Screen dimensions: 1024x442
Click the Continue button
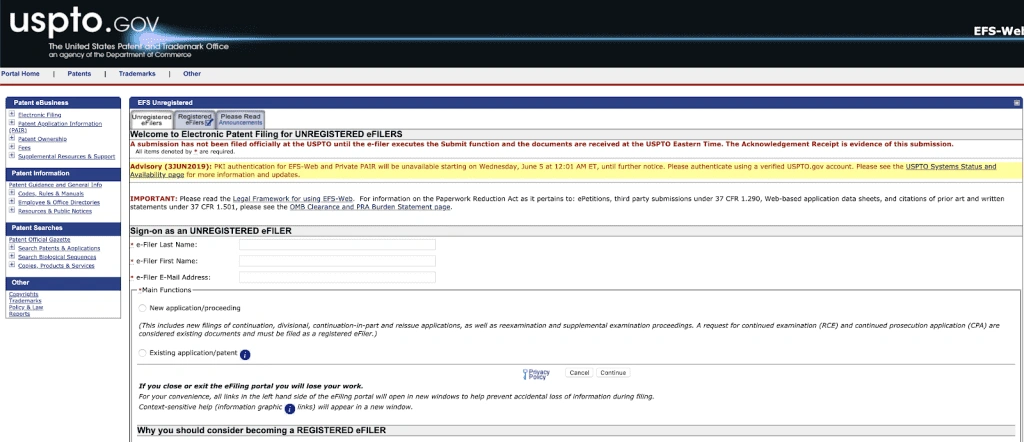click(613, 373)
